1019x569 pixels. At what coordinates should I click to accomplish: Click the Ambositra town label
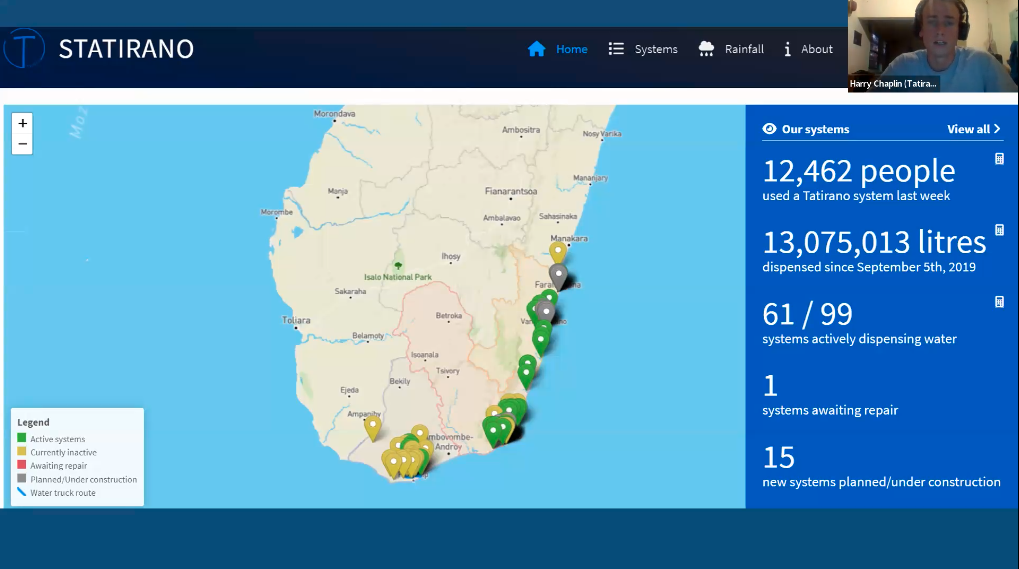point(521,130)
